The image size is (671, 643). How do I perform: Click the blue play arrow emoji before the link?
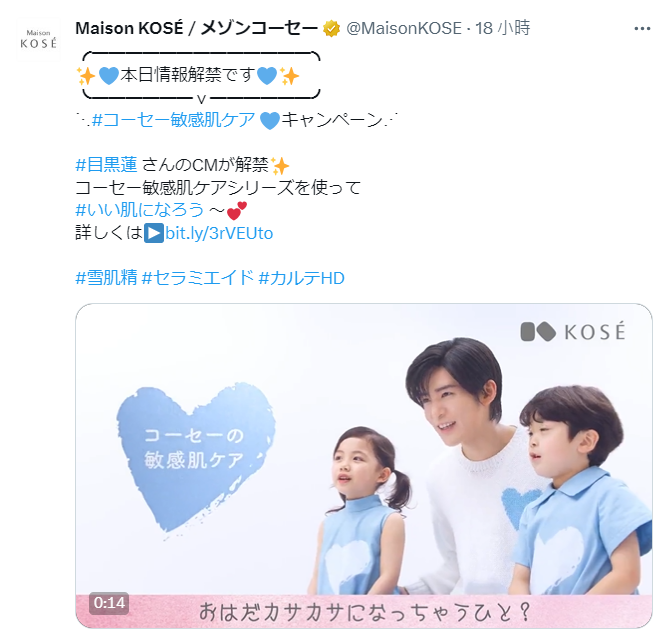click(x=154, y=234)
